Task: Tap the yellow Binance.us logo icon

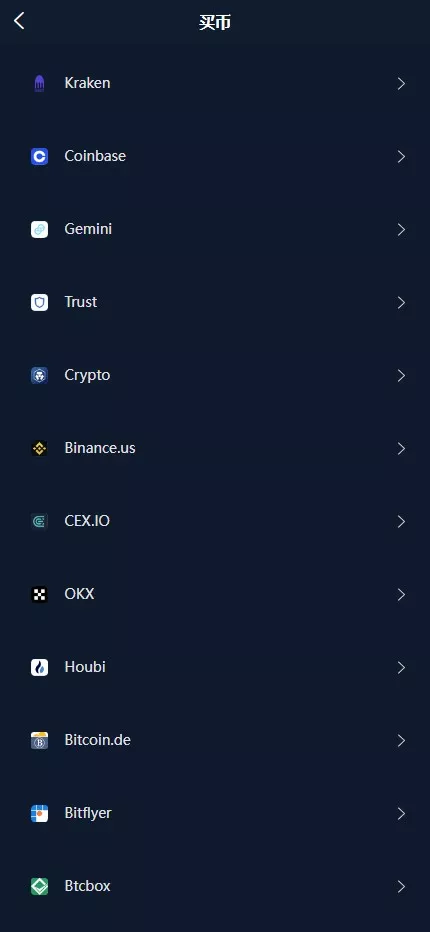Action: tap(39, 449)
